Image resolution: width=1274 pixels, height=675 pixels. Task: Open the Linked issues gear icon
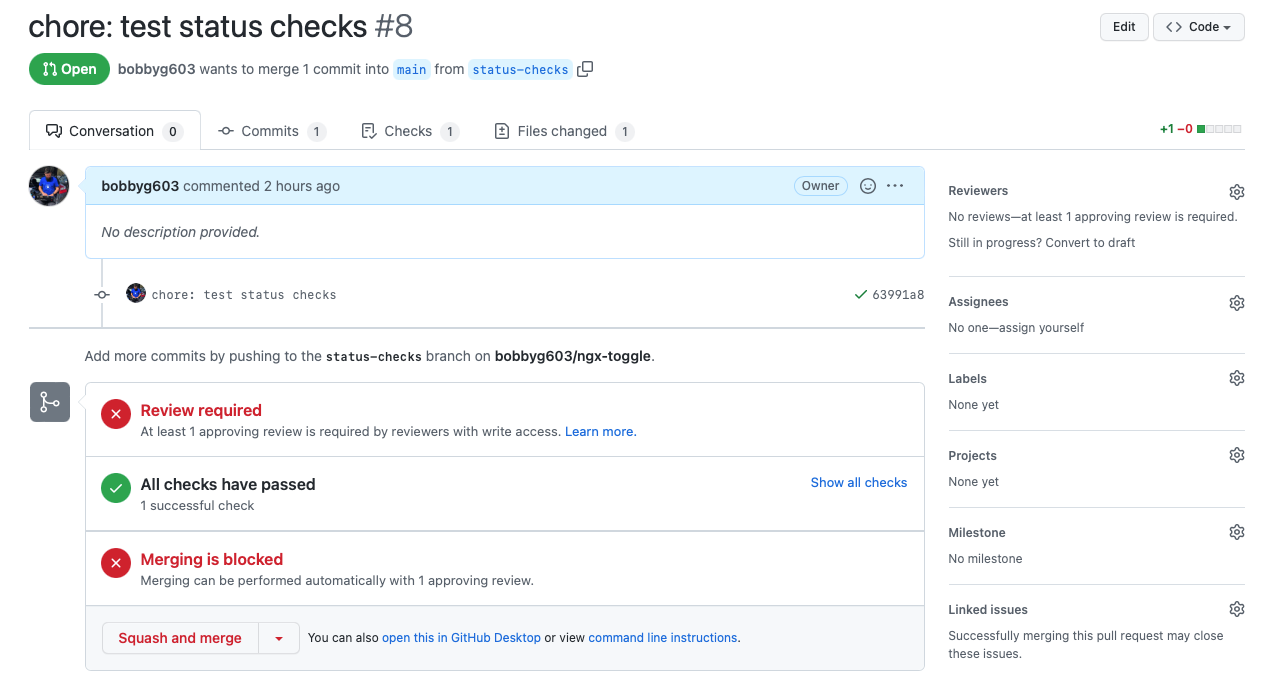point(1237,608)
